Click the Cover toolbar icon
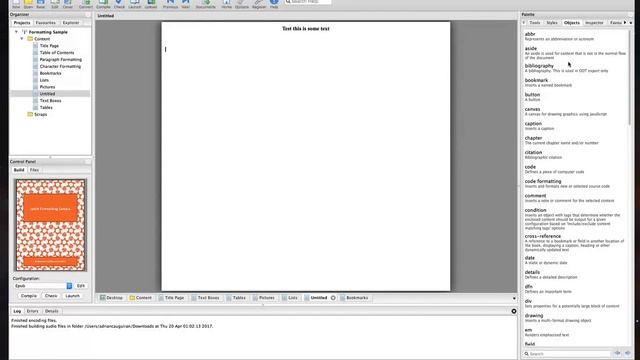The width and height of the screenshot is (640, 360). tap(68, 4)
